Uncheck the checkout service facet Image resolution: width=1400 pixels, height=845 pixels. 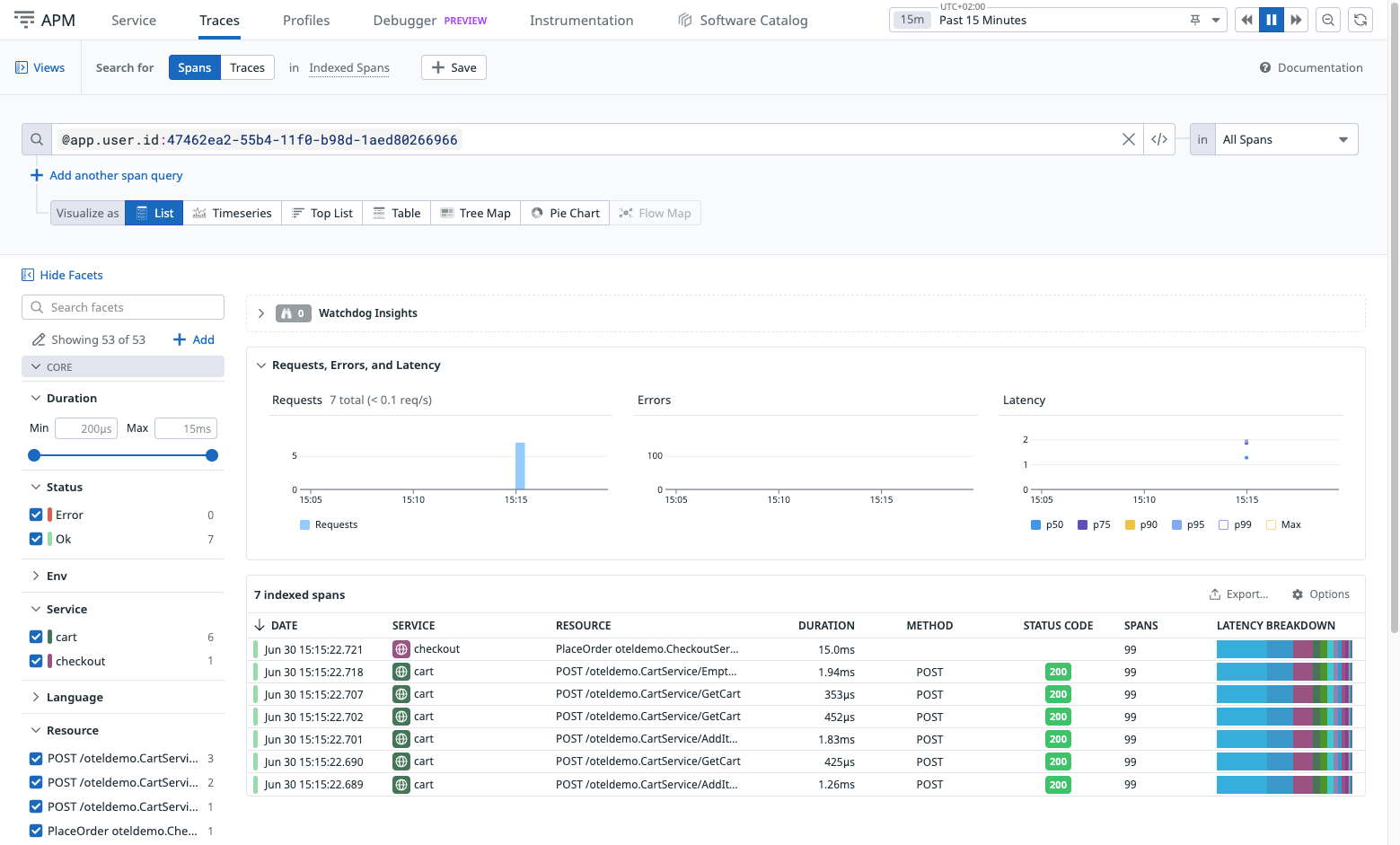click(x=36, y=661)
